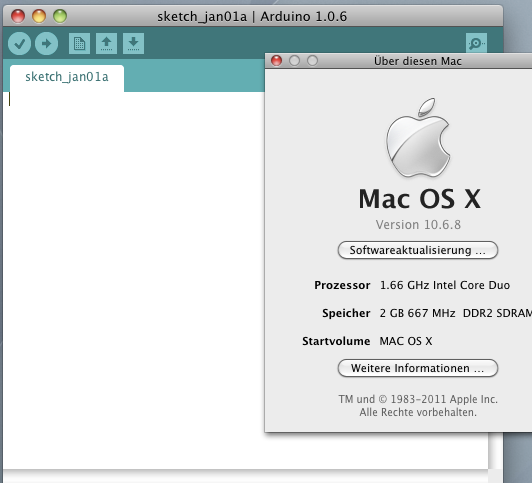Toggle the Version 10.6.8 text

coord(418,225)
